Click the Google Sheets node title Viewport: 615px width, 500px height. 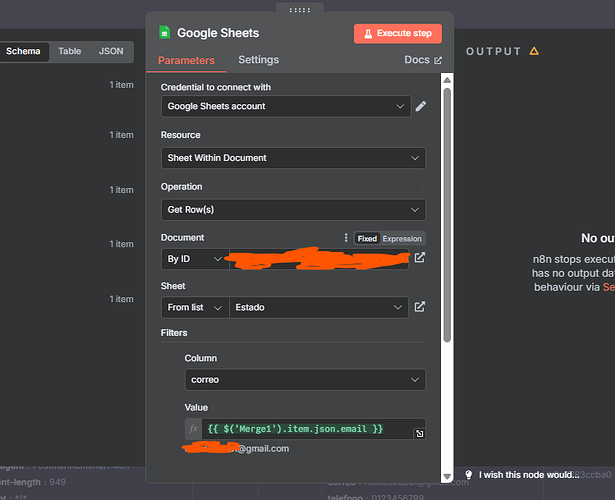point(218,33)
